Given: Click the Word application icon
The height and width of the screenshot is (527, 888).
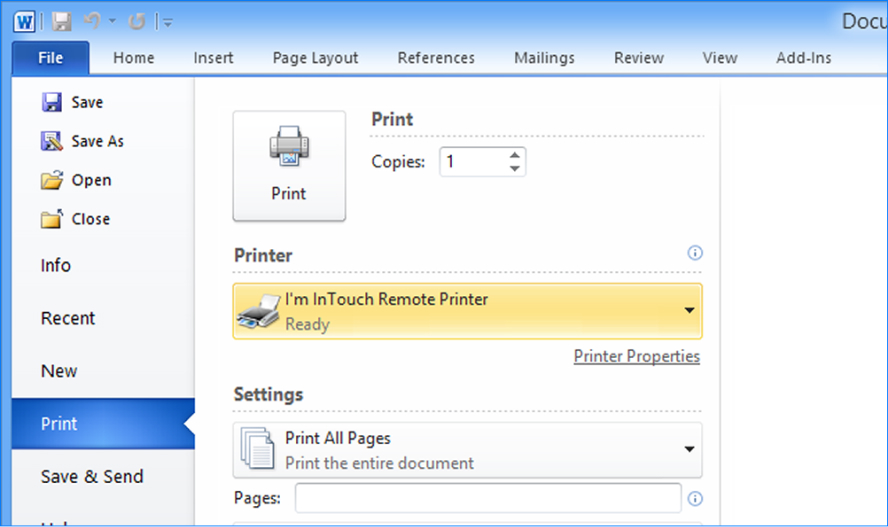Looking at the screenshot, I should pos(25,20).
